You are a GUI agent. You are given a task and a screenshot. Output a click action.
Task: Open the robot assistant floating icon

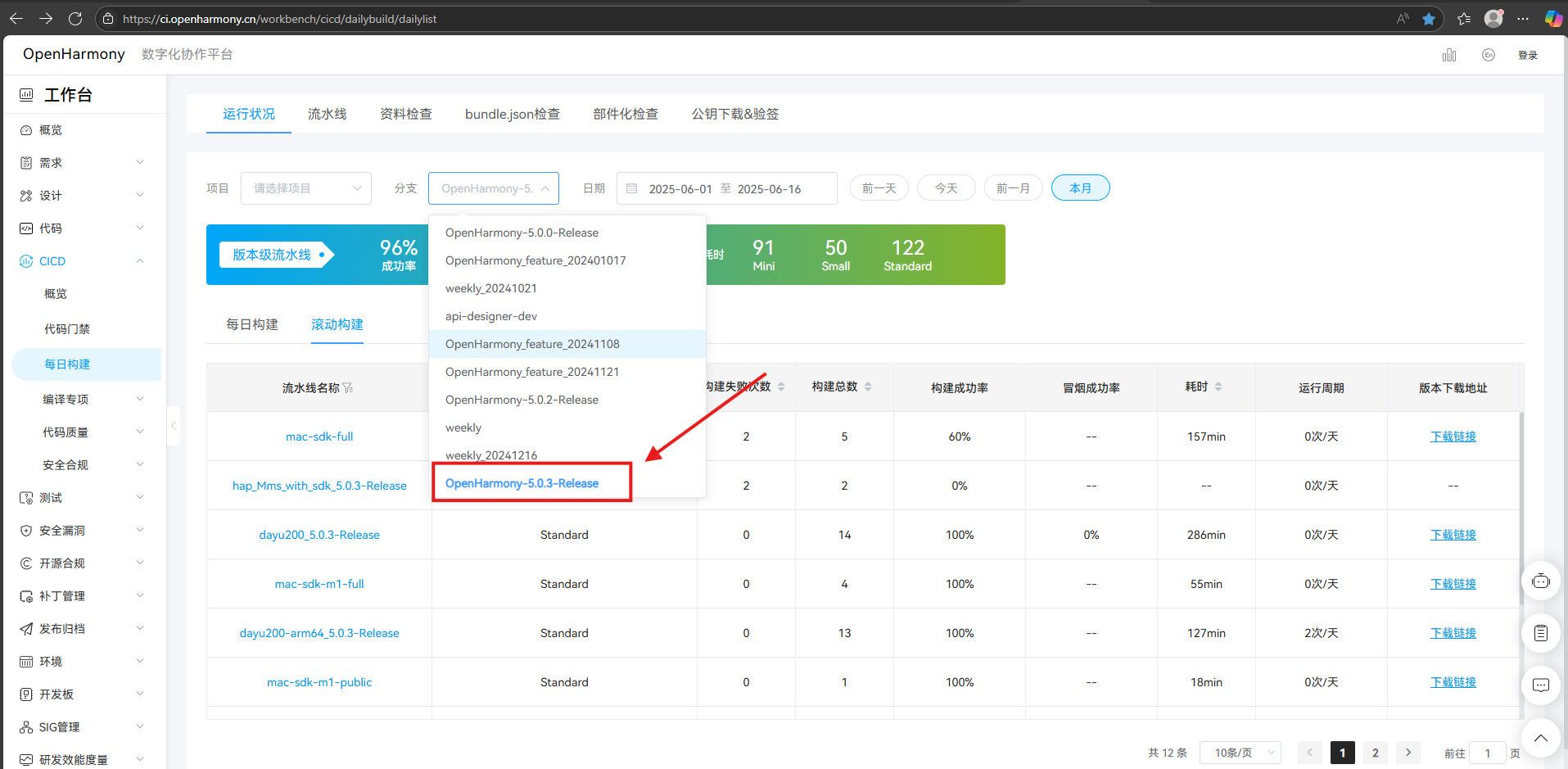point(1540,581)
